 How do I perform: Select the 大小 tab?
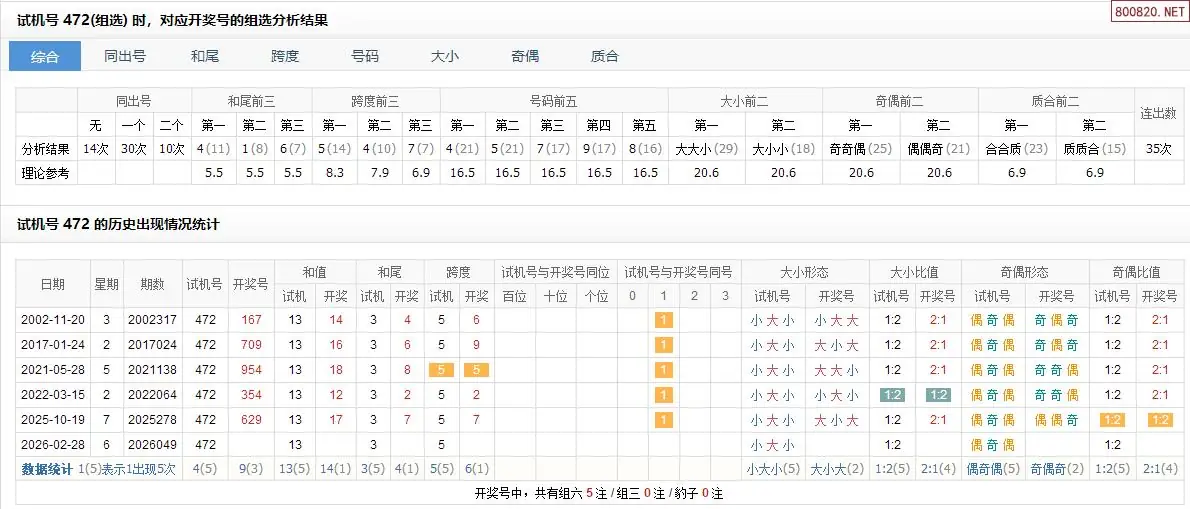(x=445, y=57)
